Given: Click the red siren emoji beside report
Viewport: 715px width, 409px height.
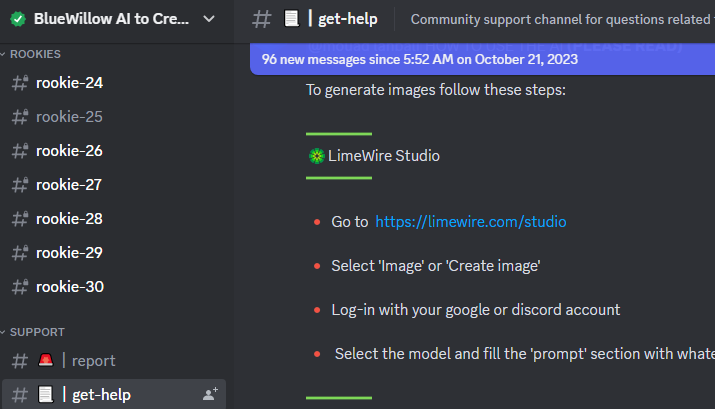Looking at the screenshot, I should tap(46, 360).
